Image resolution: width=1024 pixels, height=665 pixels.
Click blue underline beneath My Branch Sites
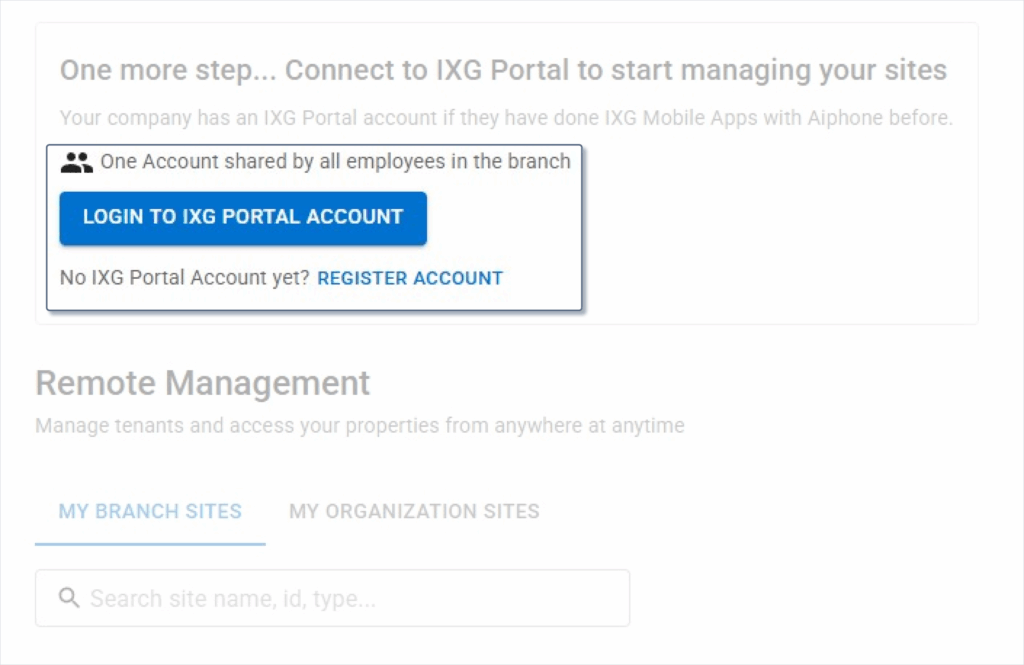click(x=150, y=544)
